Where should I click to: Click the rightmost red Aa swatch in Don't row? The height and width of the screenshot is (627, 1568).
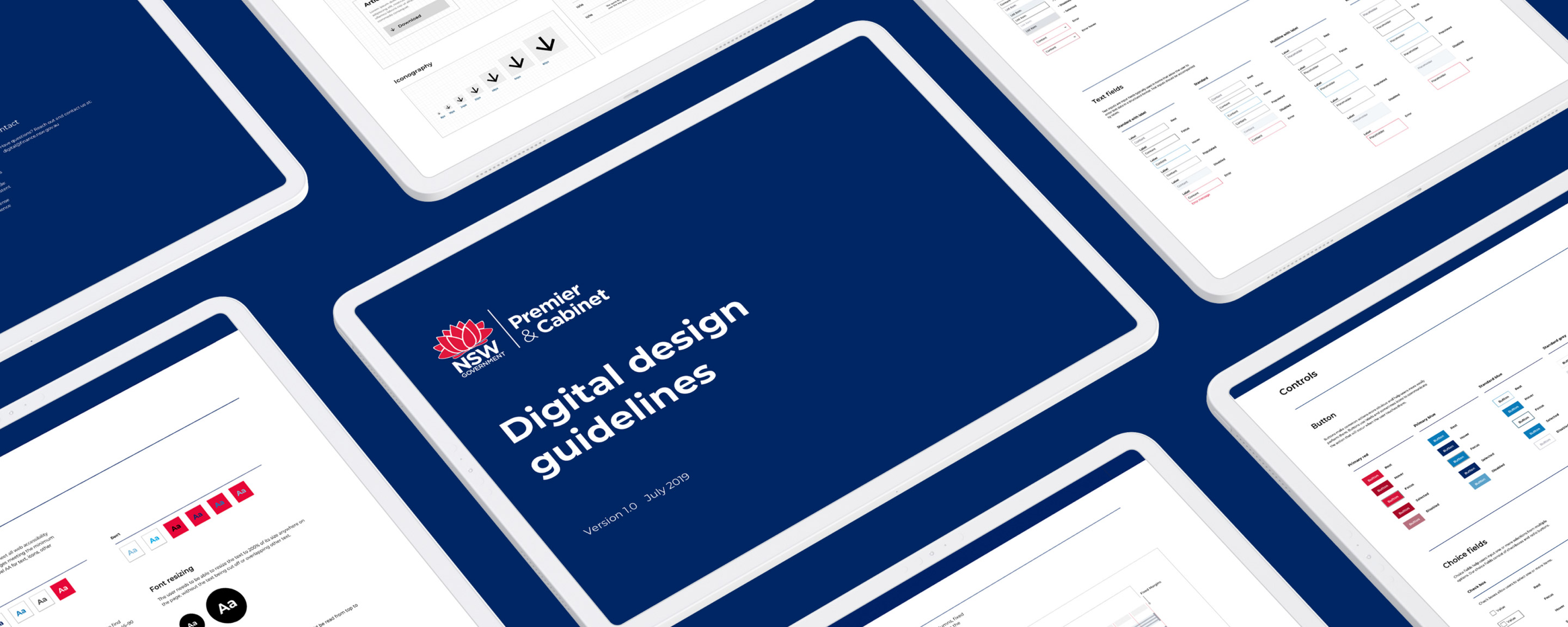[x=242, y=492]
